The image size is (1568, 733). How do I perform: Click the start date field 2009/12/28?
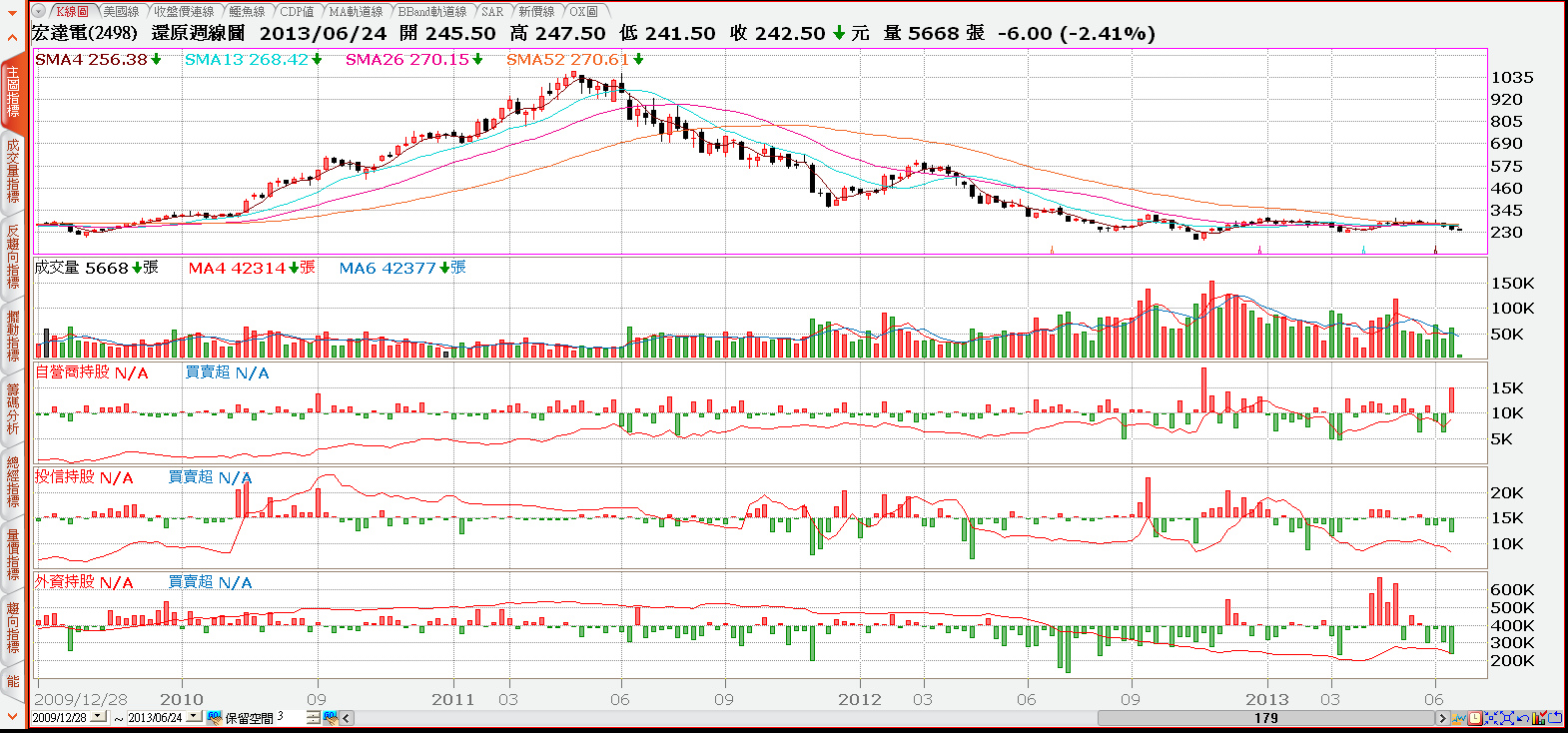(60, 717)
